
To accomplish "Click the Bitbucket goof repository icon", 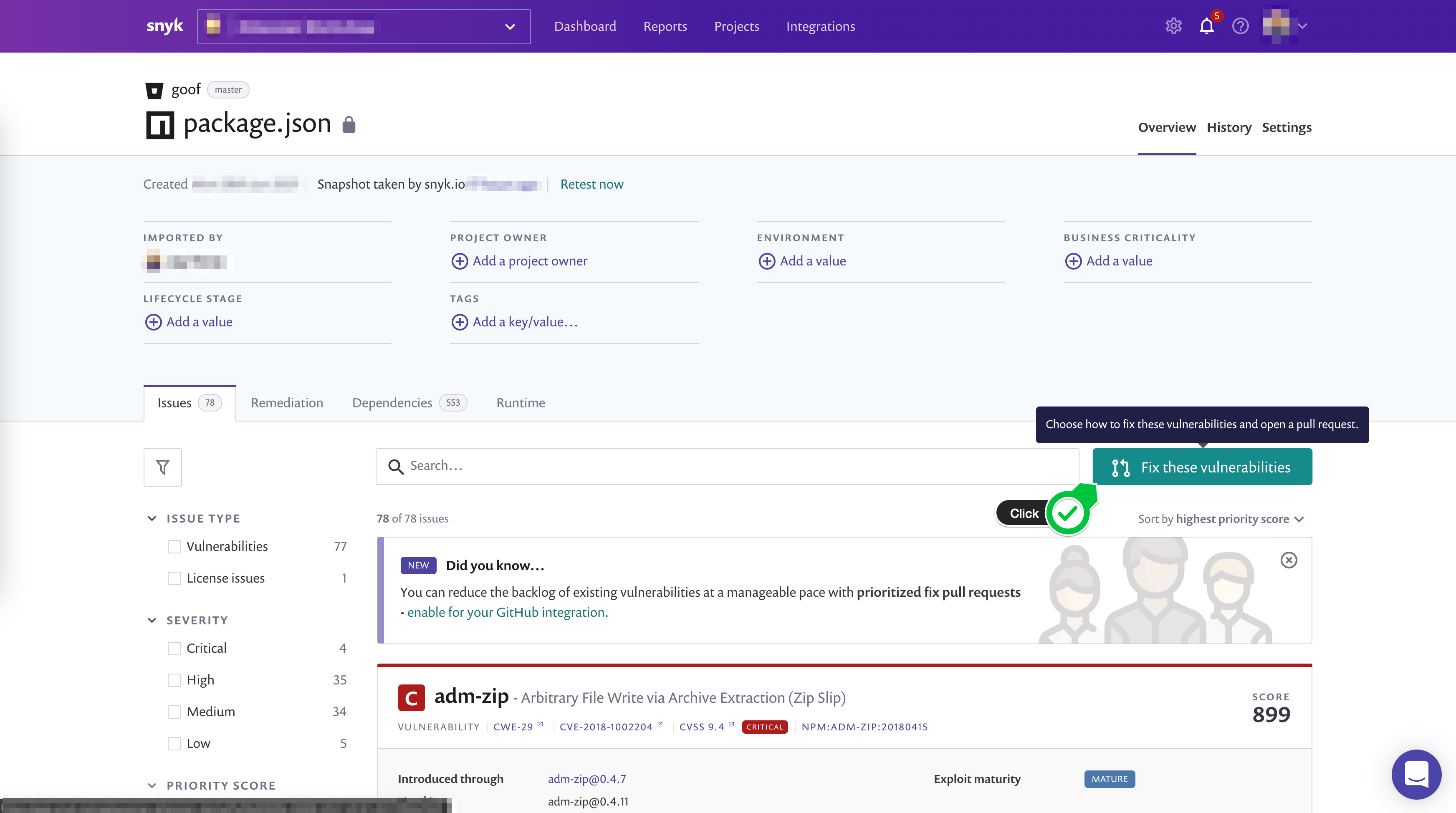I will tap(154, 91).
